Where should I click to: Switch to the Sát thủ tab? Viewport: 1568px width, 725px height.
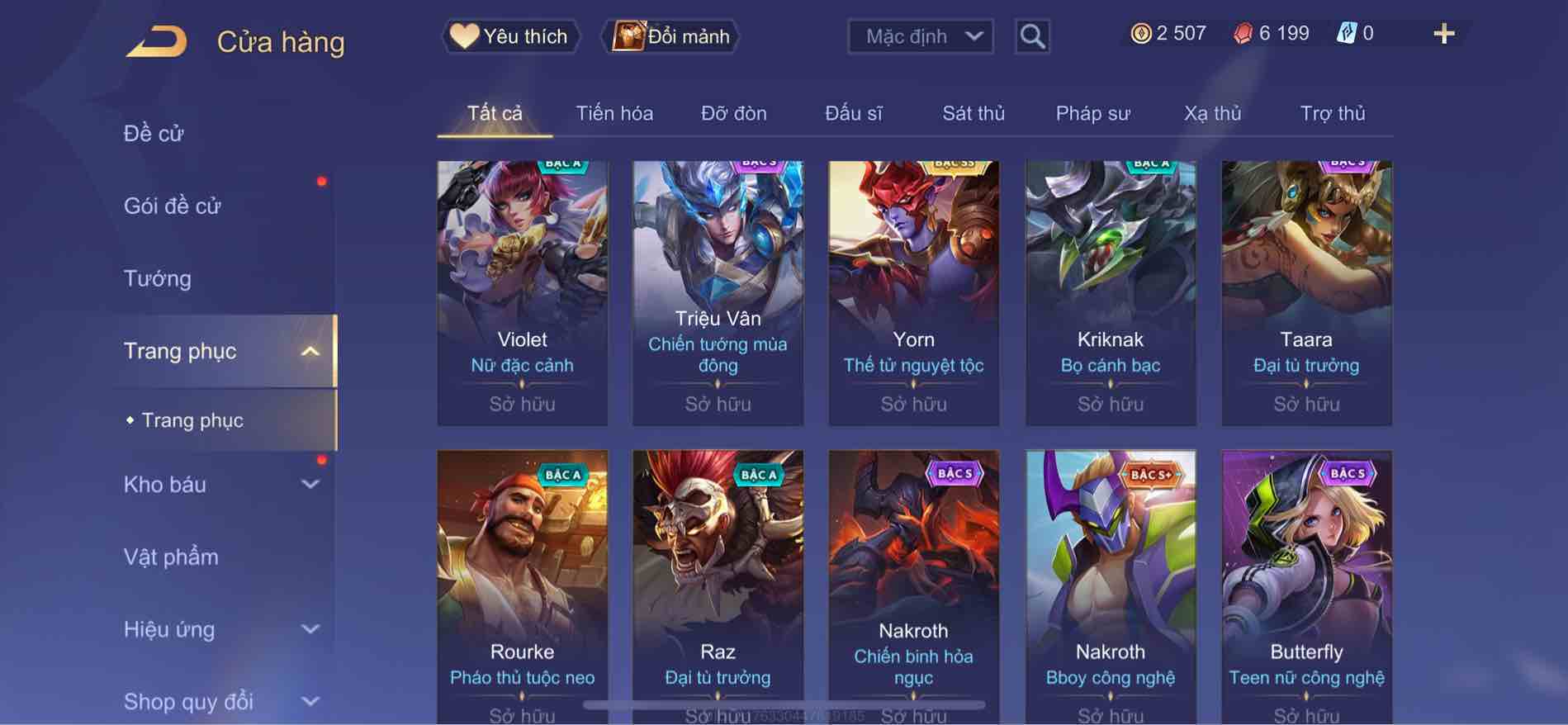[x=973, y=113]
